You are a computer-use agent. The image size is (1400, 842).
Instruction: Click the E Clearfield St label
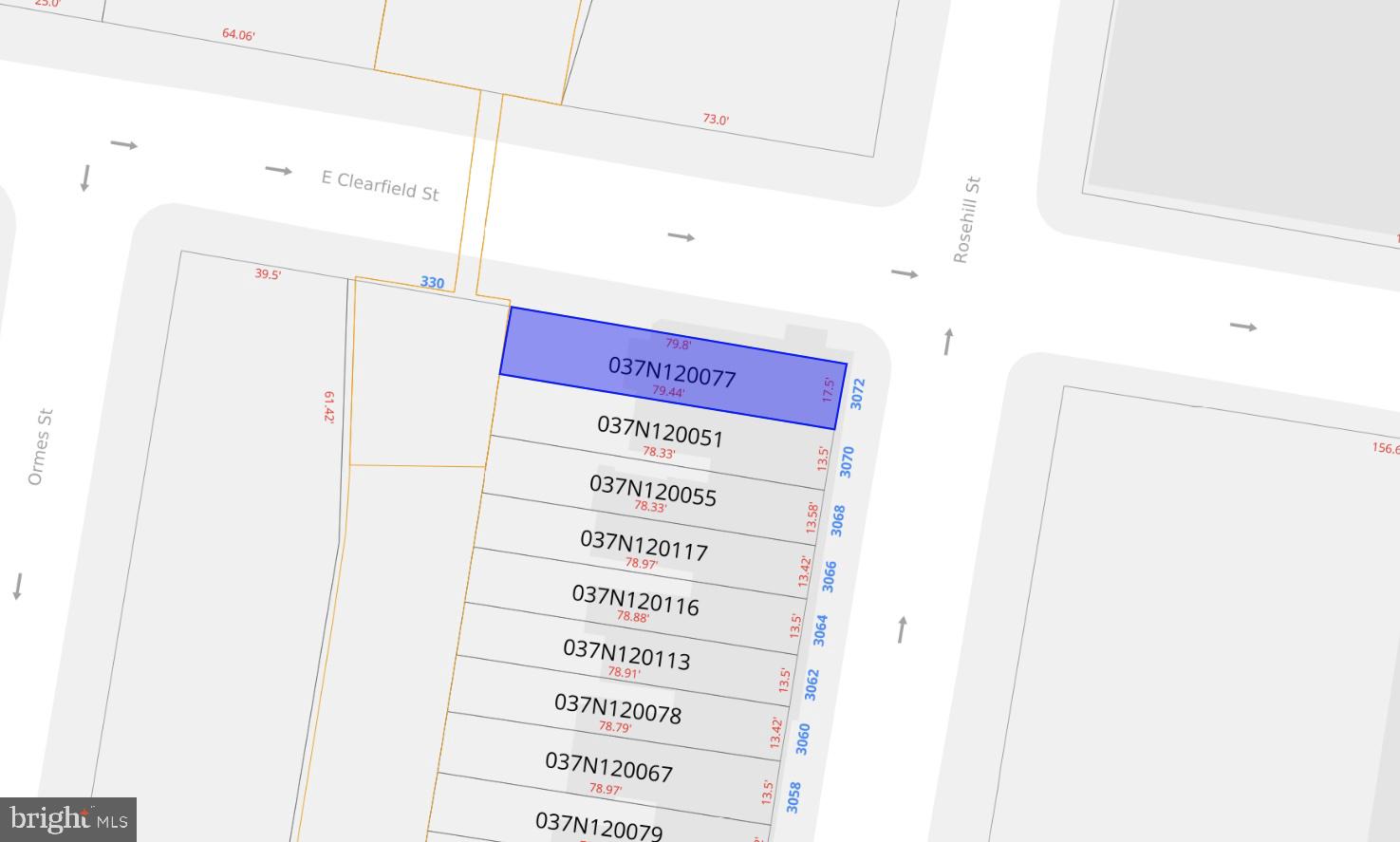pyautogui.click(x=380, y=185)
